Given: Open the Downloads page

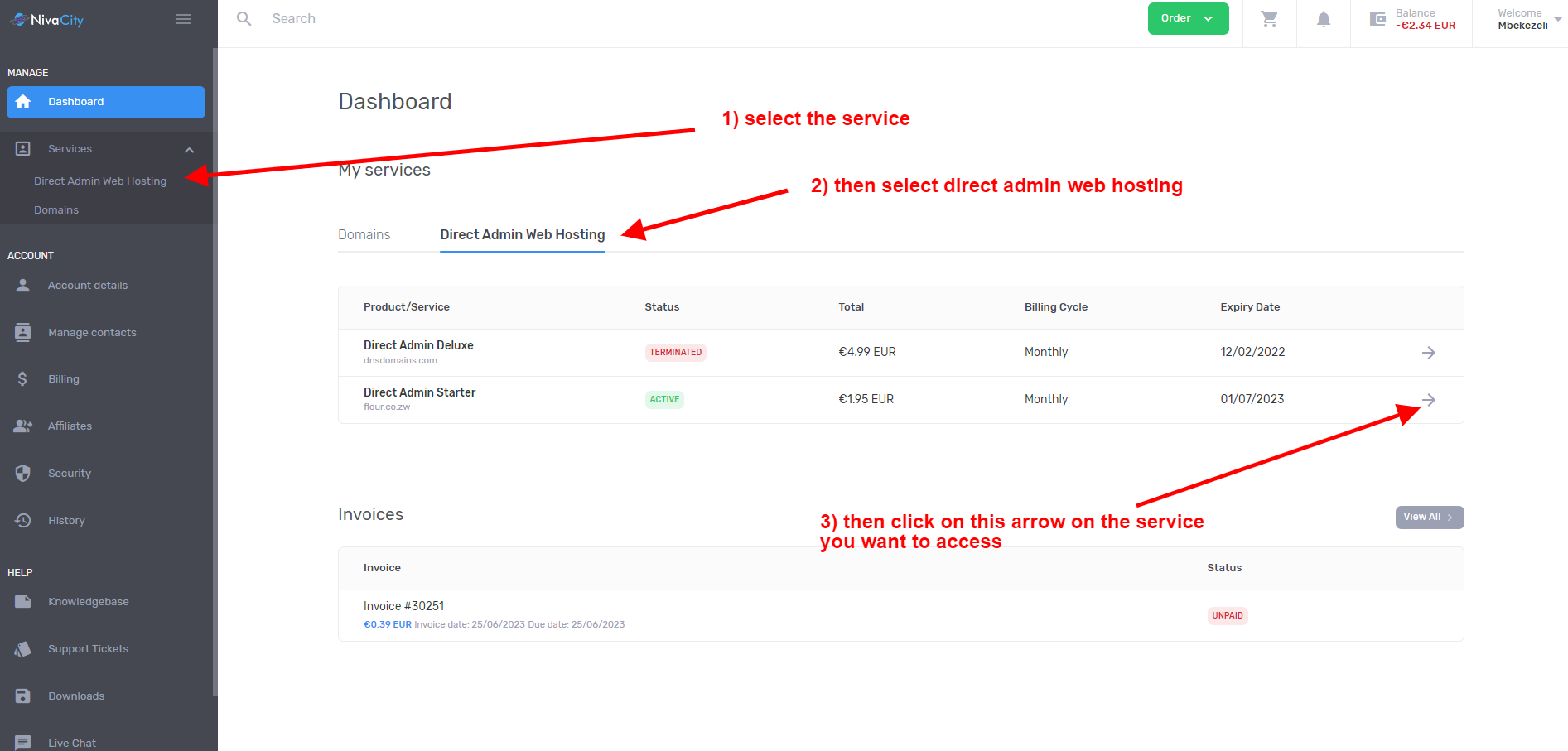Looking at the screenshot, I should [x=76, y=696].
